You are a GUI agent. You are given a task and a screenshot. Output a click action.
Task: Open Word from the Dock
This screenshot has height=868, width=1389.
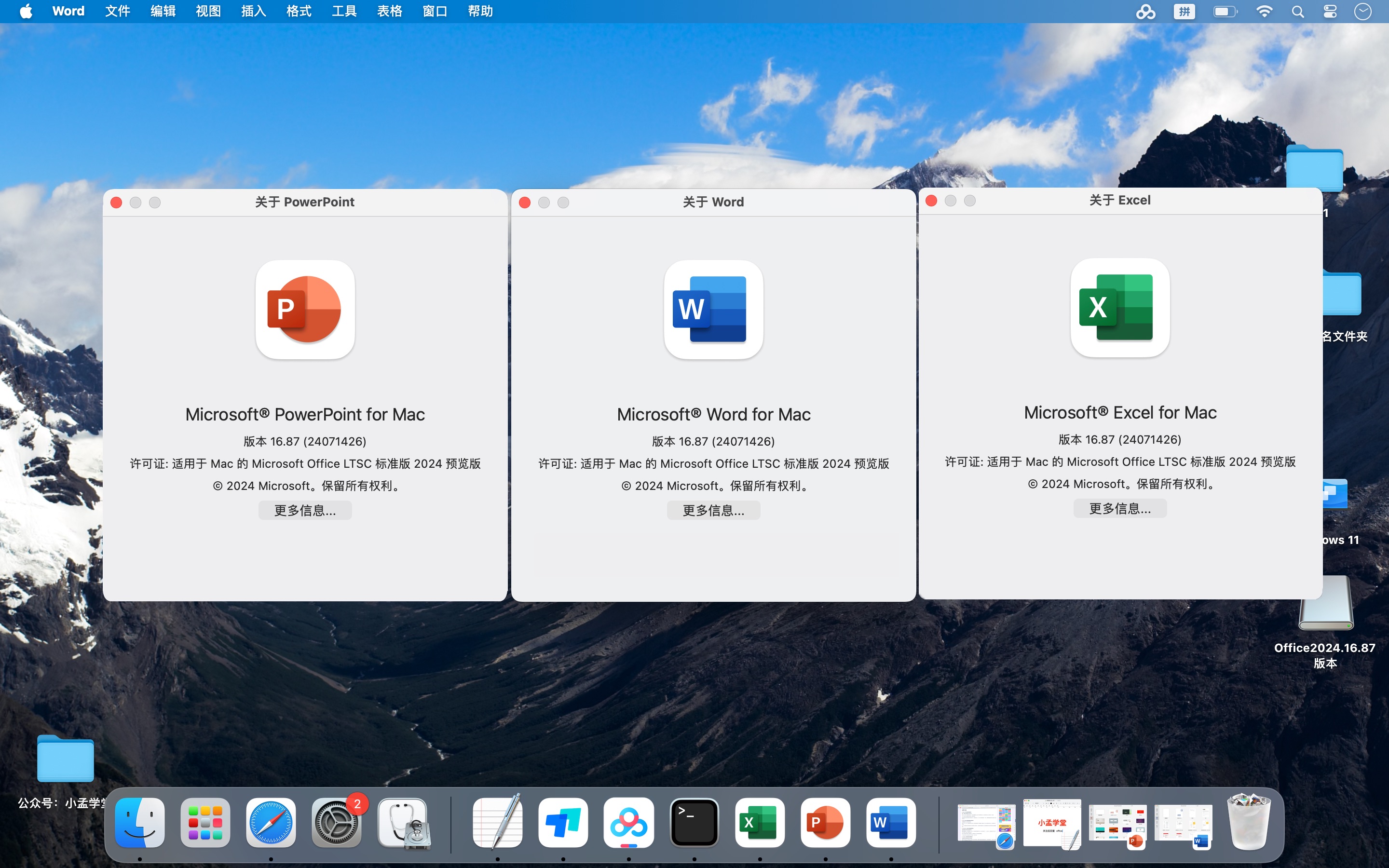(890, 822)
